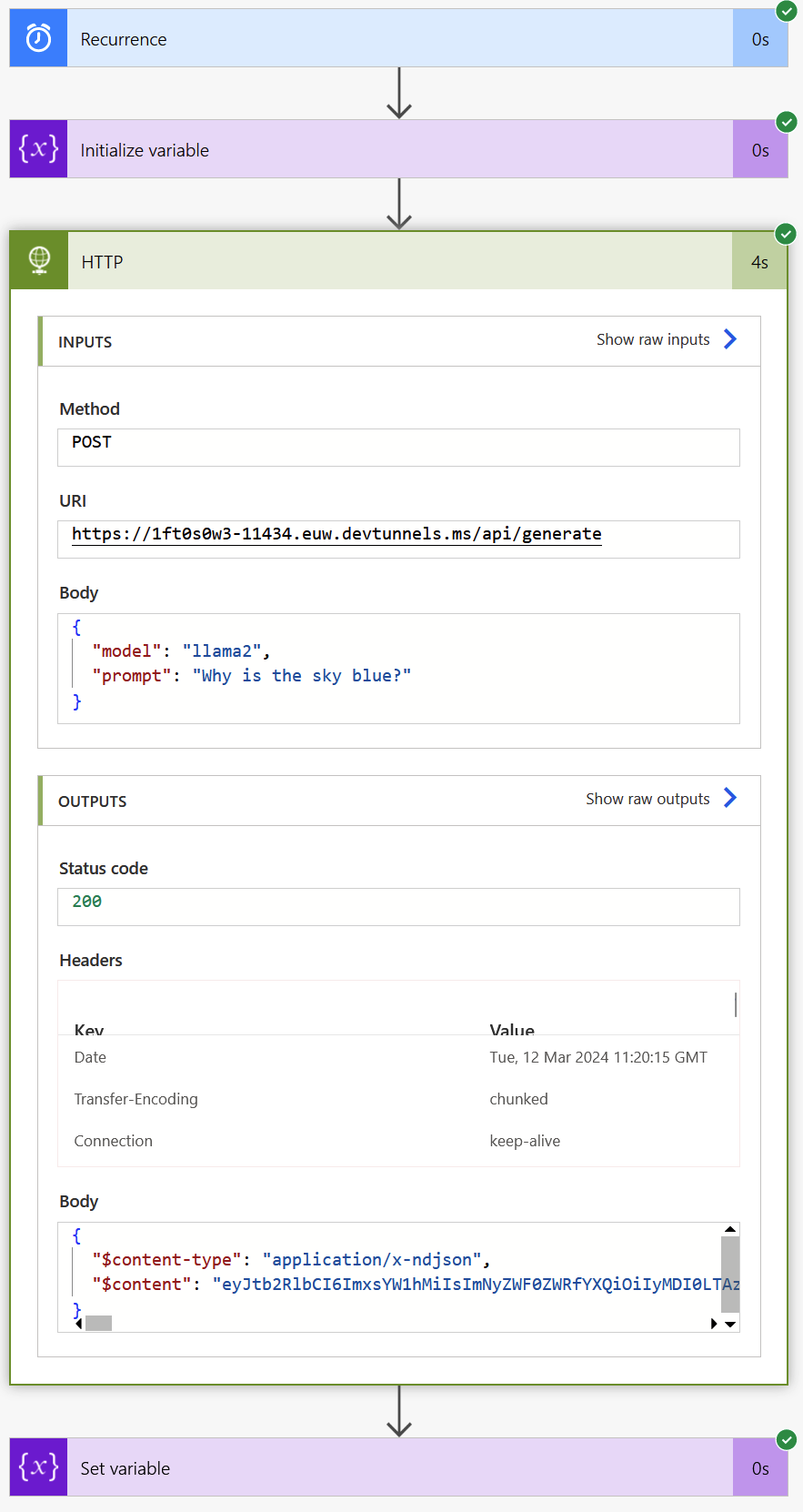Click the HTTP 4s duration badge
This screenshot has width=803, height=1512.
click(759, 261)
